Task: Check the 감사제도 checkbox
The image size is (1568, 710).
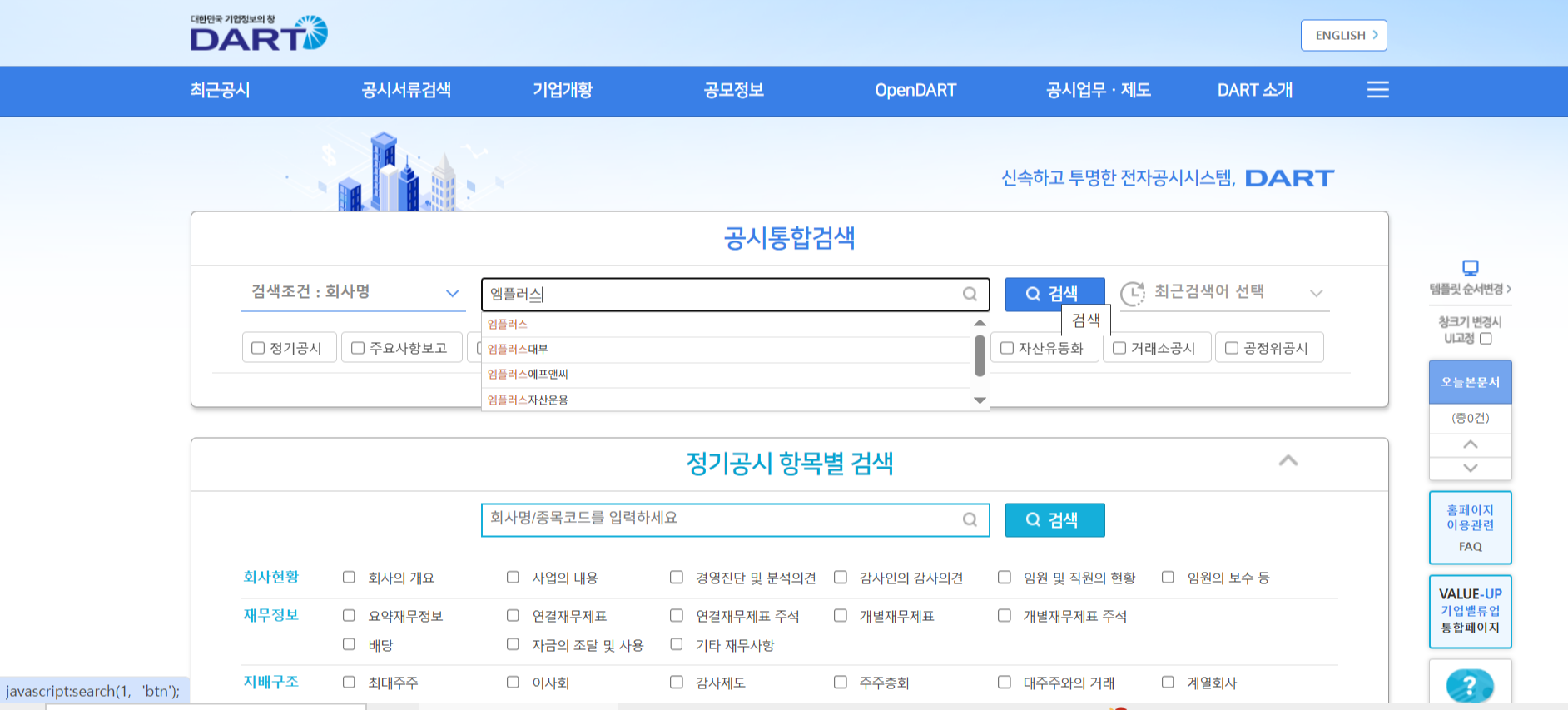Action: (677, 682)
